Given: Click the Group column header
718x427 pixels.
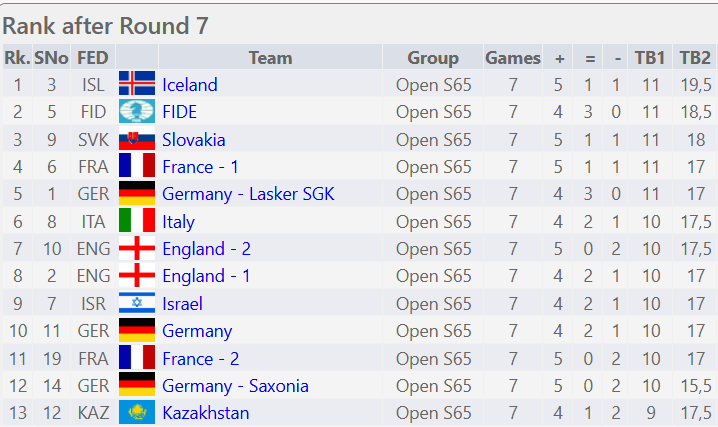Looking at the screenshot, I should click(x=433, y=58).
